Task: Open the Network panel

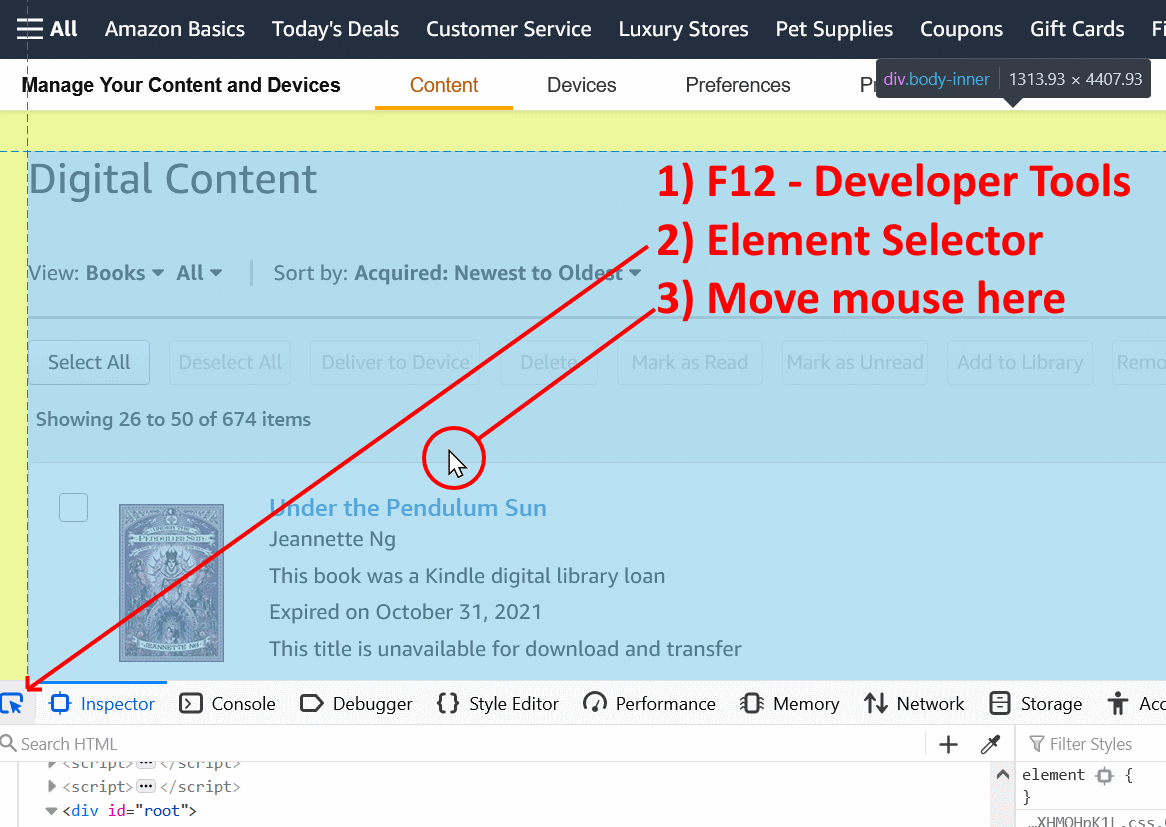Action: tap(914, 703)
